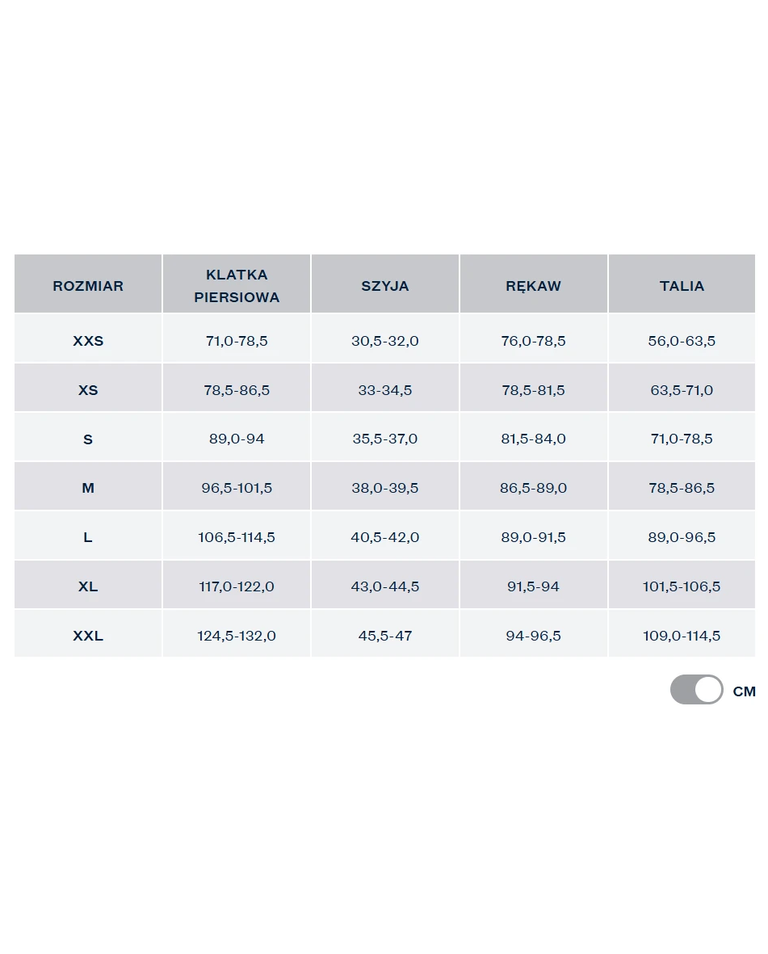Select the XS size row label
The image size is (768, 954).
pos(88,390)
